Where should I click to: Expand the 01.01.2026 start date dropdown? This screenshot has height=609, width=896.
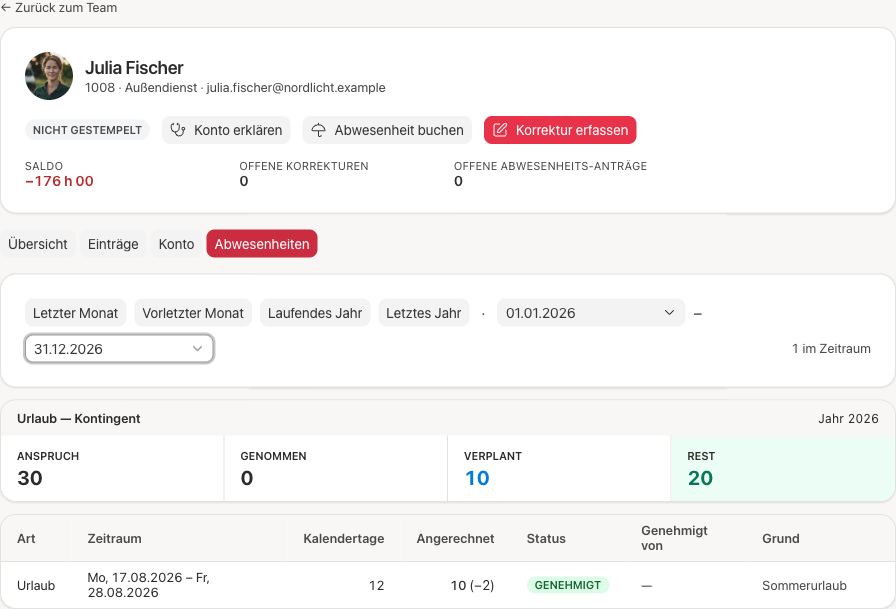tap(591, 313)
